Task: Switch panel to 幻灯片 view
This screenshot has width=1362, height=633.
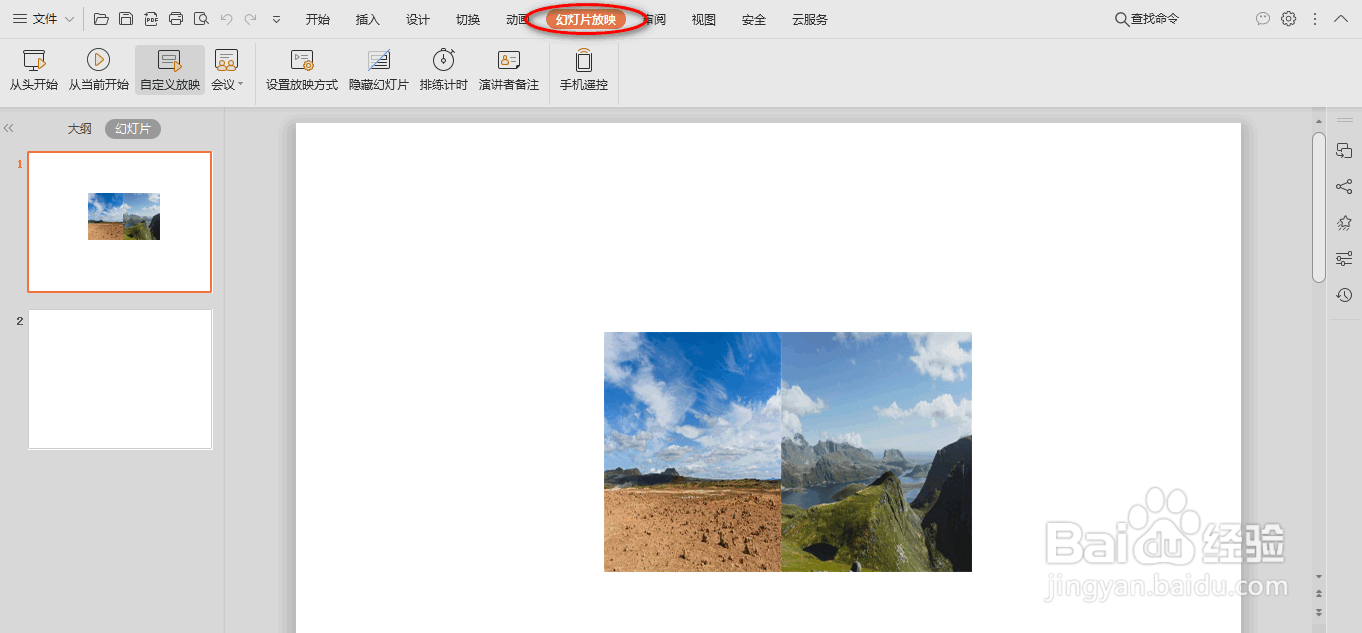Action: coord(133,129)
